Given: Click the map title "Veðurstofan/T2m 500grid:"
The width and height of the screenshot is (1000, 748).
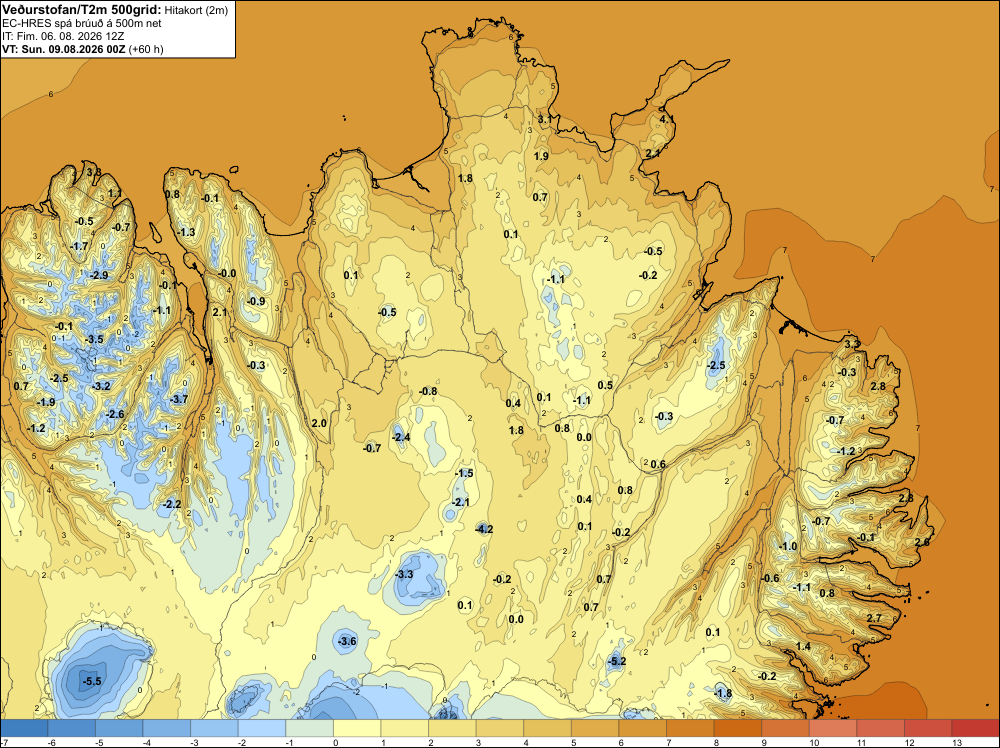Looking at the screenshot, I should (x=81, y=10).
